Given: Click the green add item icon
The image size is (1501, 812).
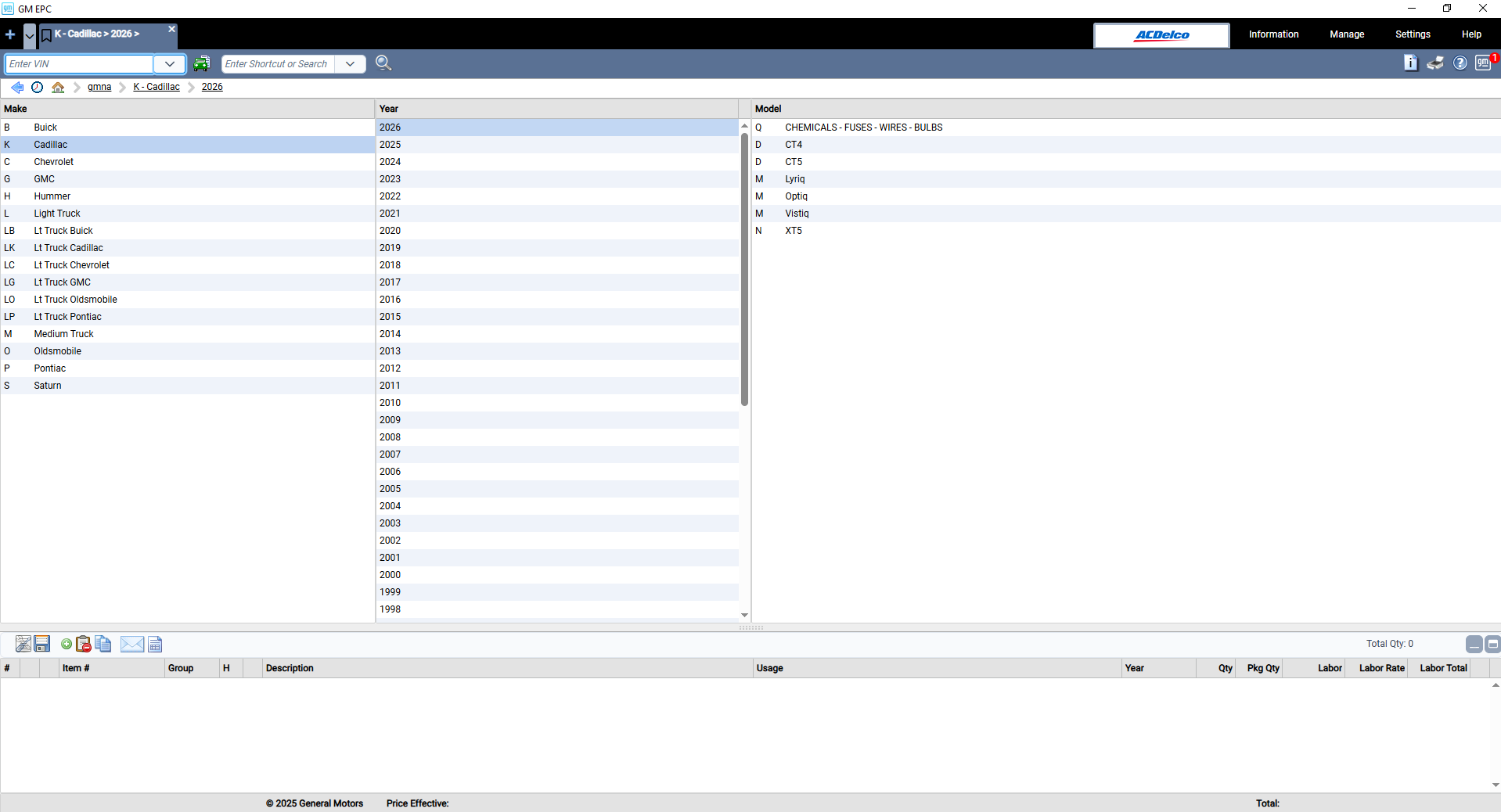Looking at the screenshot, I should click(x=66, y=645).
